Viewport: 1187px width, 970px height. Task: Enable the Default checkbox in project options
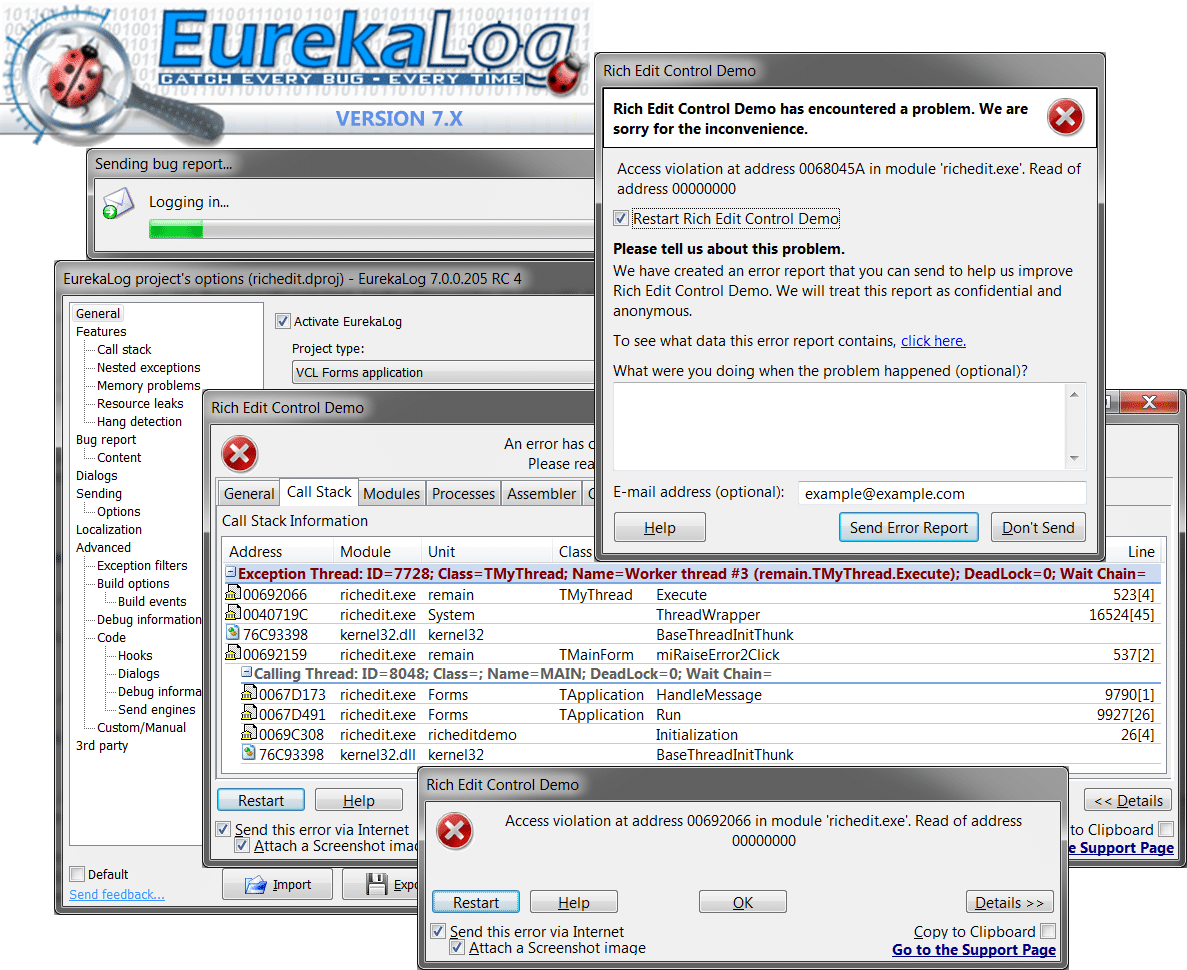tap(76, 874)
